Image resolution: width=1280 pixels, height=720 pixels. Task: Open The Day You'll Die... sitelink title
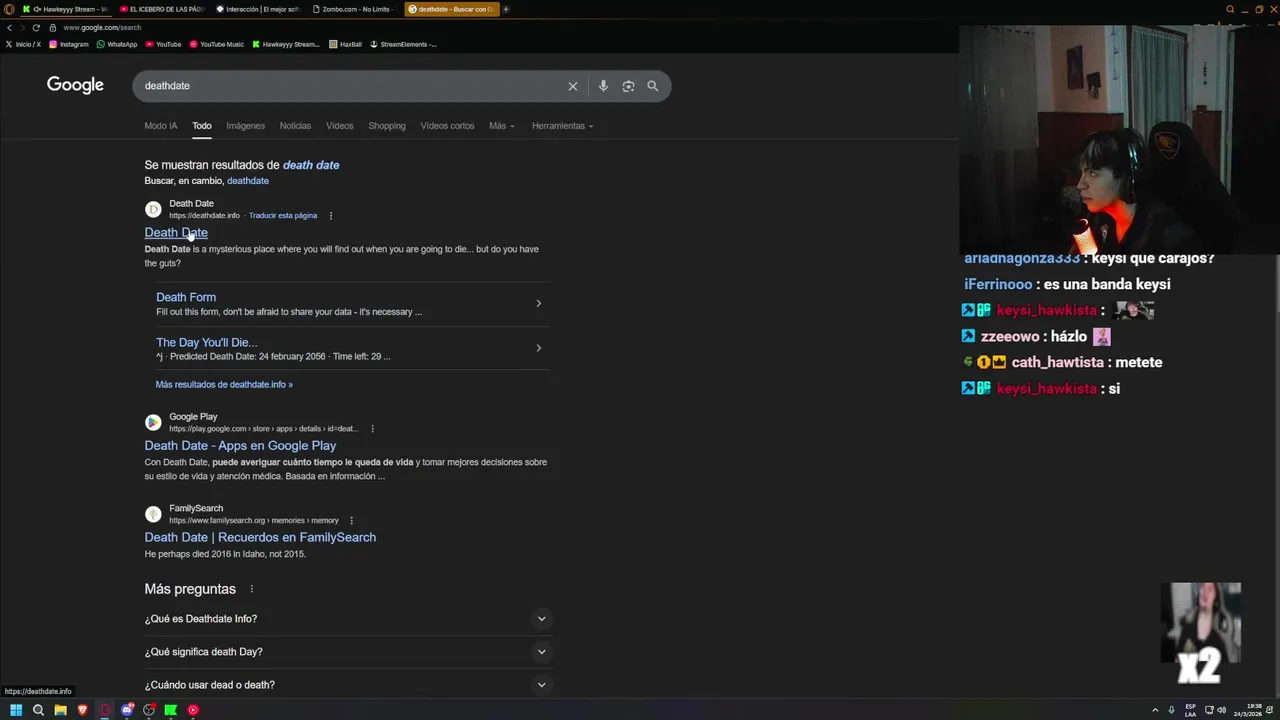[207, 342]
